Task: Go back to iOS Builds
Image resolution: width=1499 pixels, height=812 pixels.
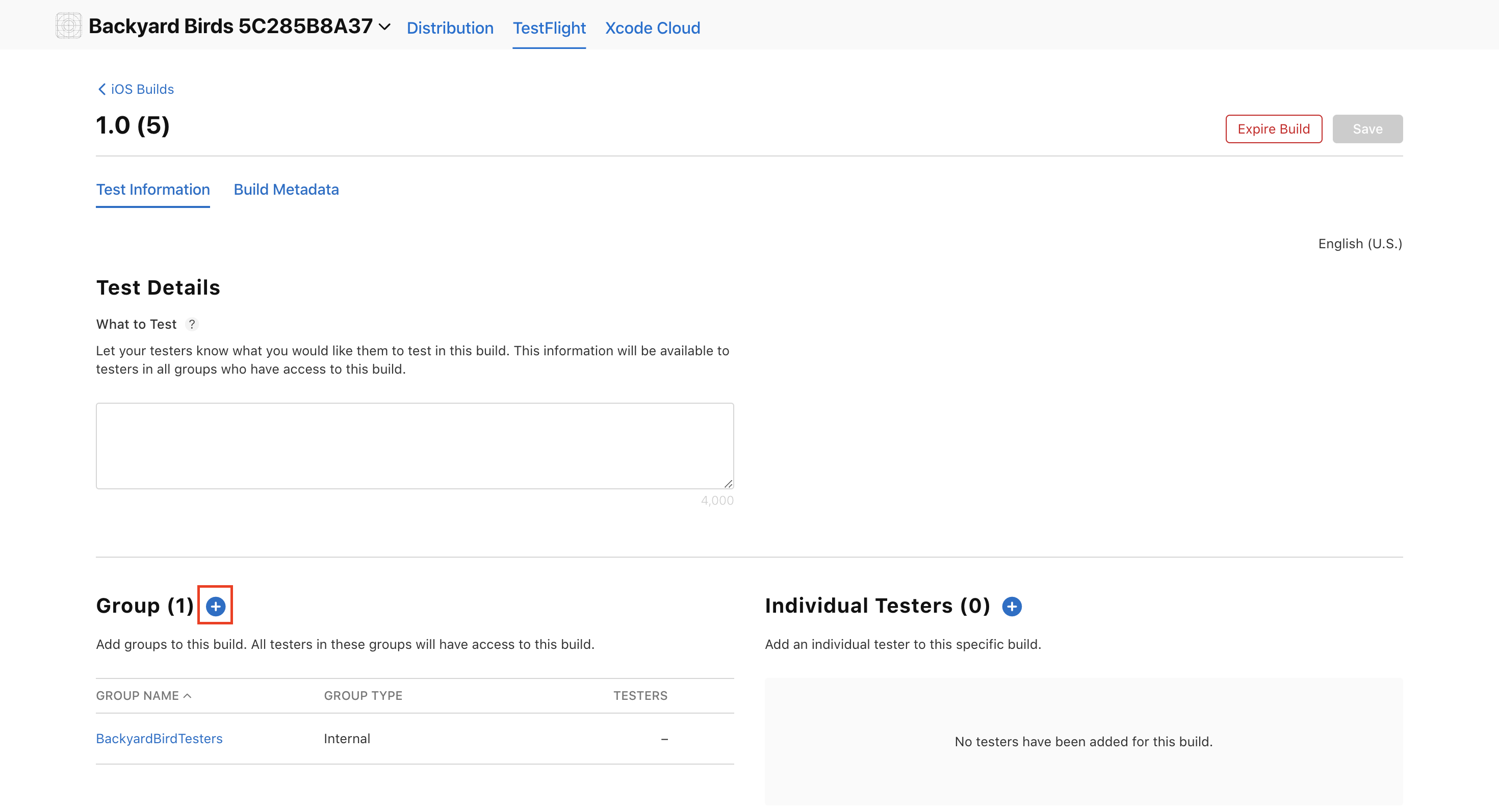Action: pos(136,89)
